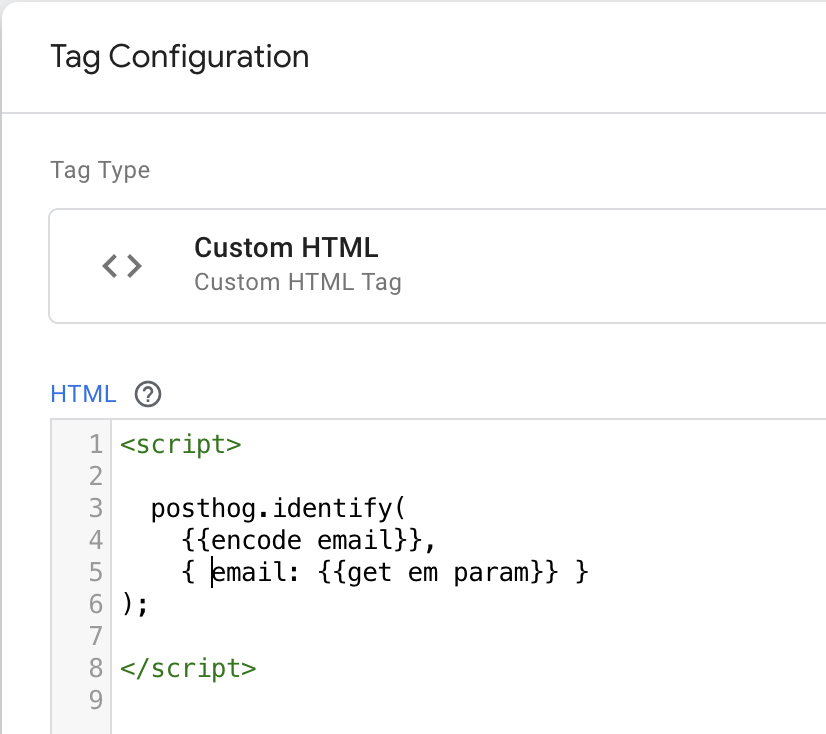Click the closing ); on line 6
826x734 pixels.
134,604
